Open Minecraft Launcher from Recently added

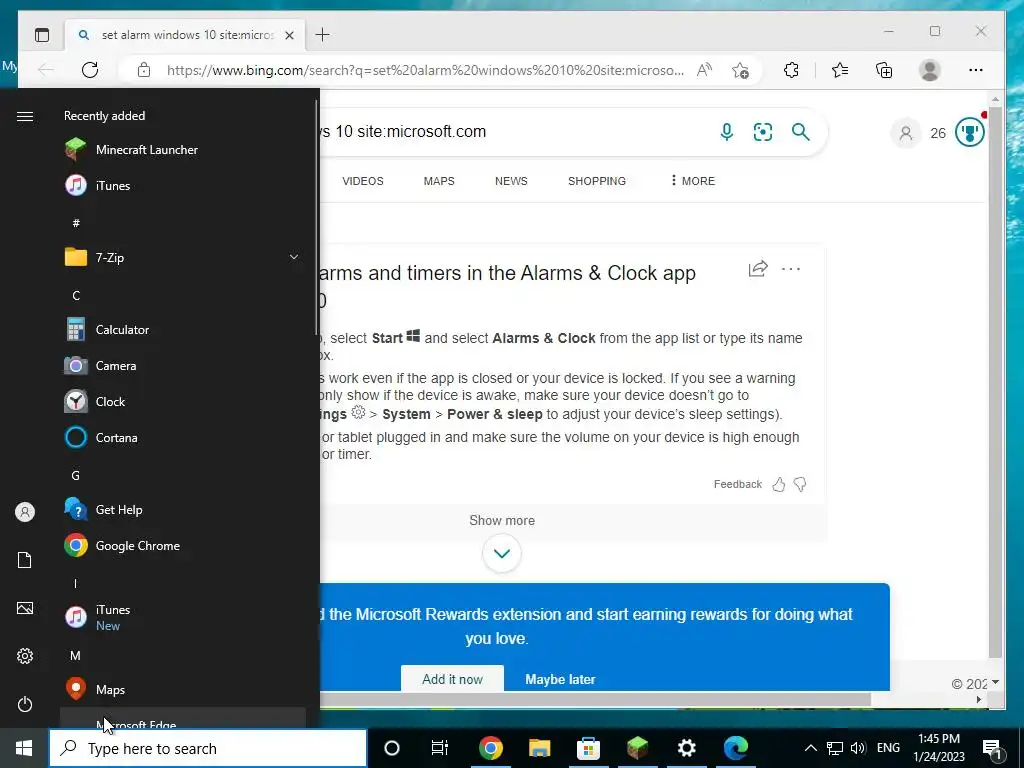pos(183,150)
